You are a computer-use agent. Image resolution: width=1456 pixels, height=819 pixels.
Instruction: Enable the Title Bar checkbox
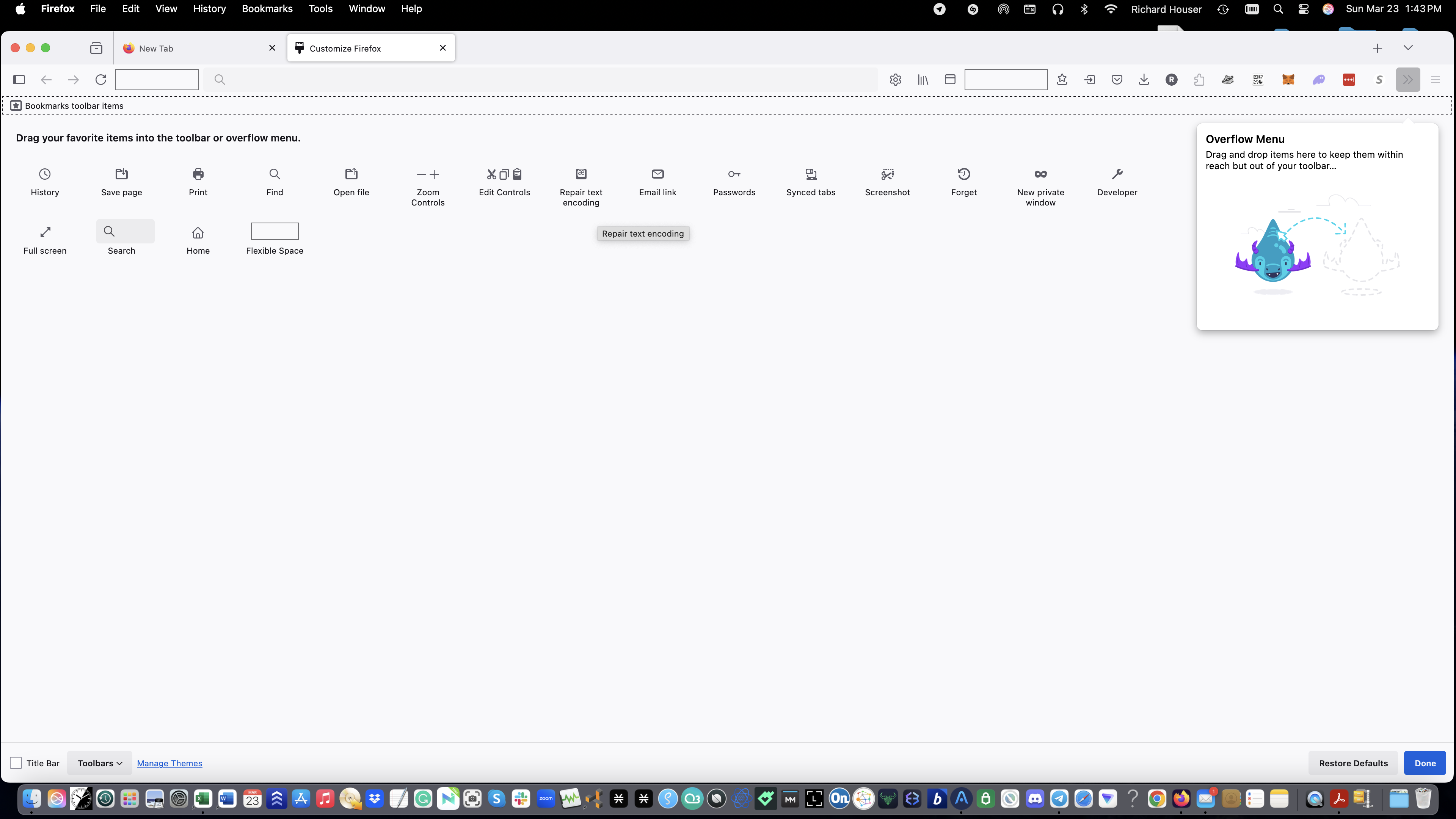click(16, 763)
